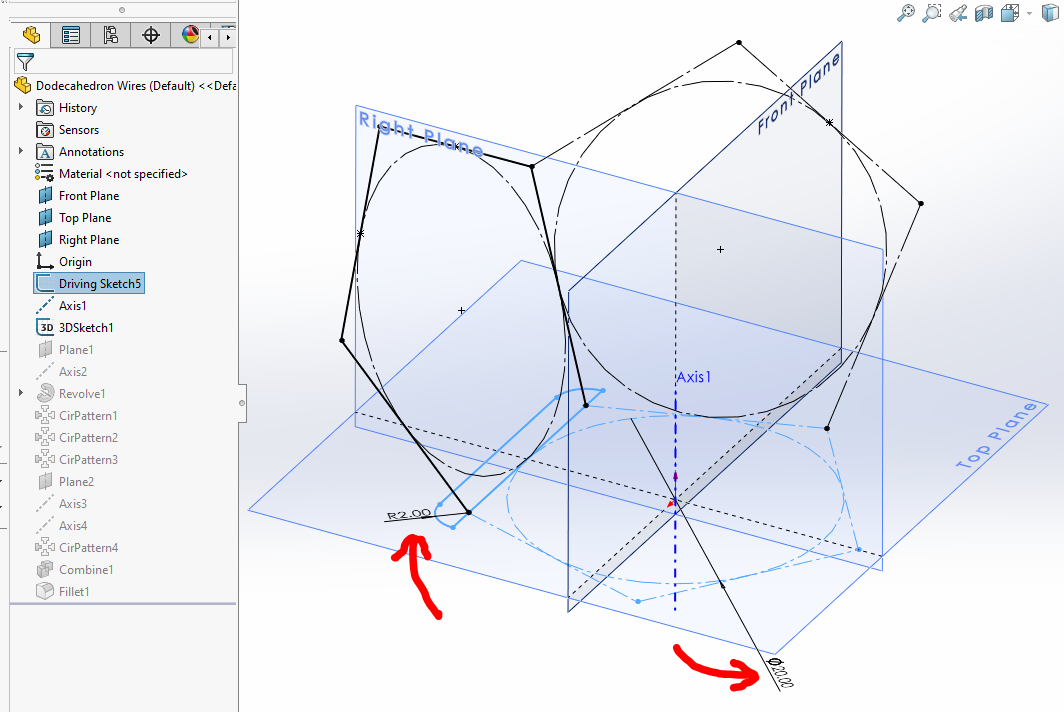Click the Section View icon
Screen dimensions: 1064x712
click(x=984, y=13)
